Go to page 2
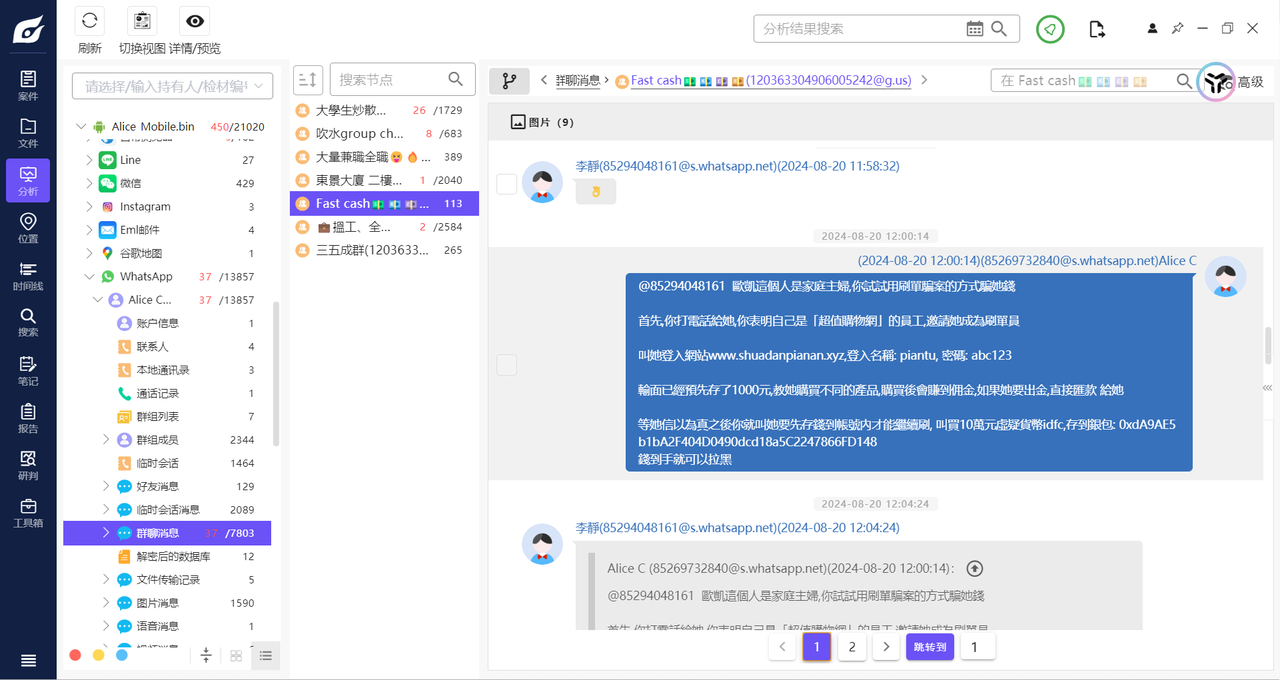 click(x=852, y=647)
